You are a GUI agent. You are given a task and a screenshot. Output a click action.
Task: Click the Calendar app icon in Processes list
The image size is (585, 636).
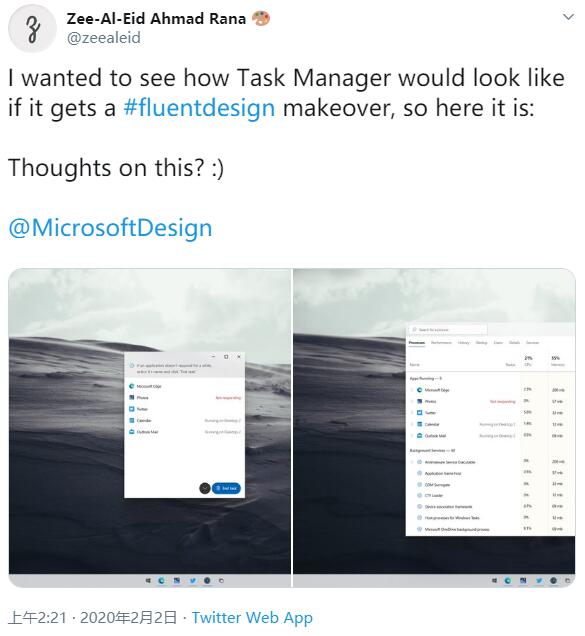(419, 424)
